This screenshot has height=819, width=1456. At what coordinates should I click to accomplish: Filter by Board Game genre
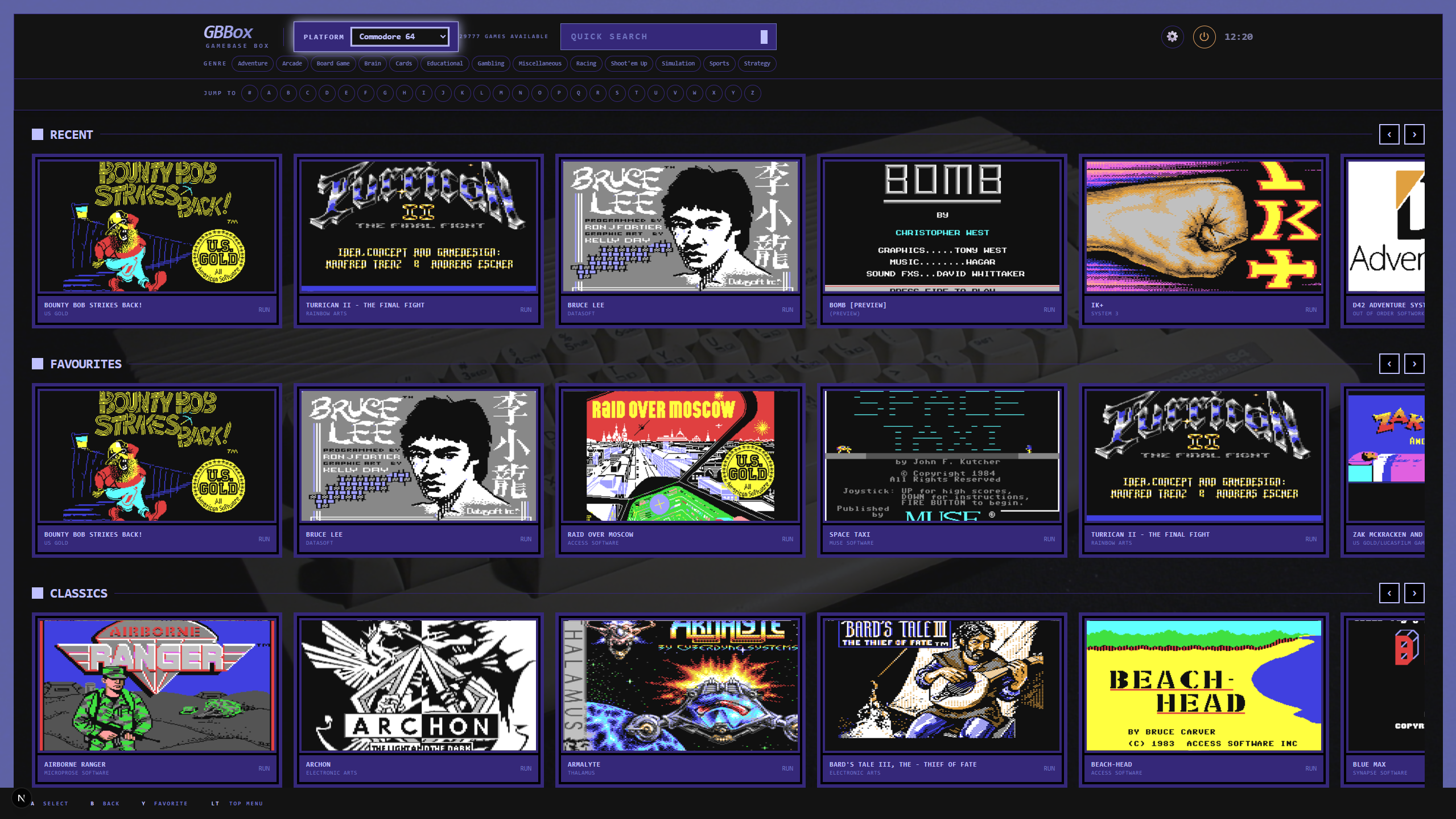coord(333,63)
